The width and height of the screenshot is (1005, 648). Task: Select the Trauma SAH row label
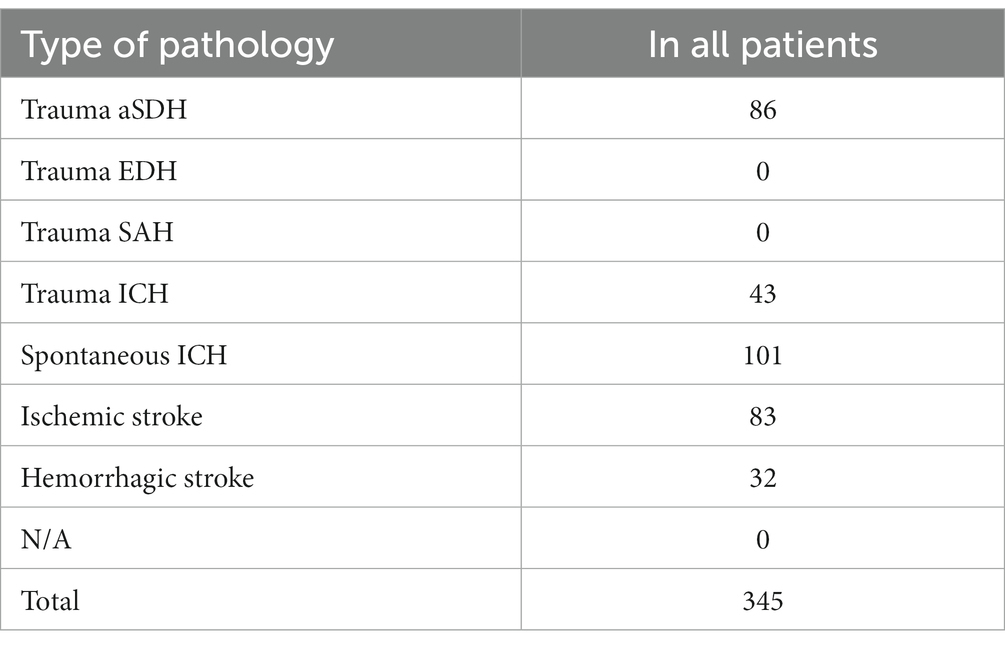97,232
